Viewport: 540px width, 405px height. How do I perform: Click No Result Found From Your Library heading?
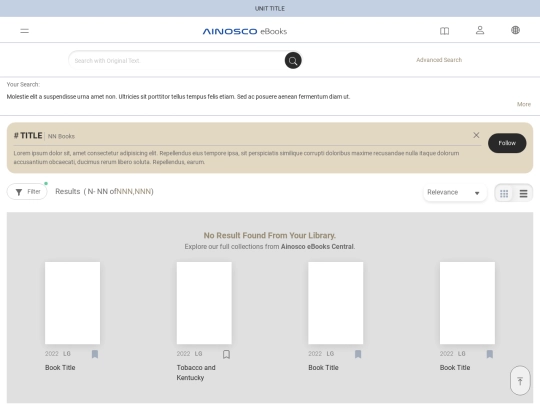click(x=270, y=236)
